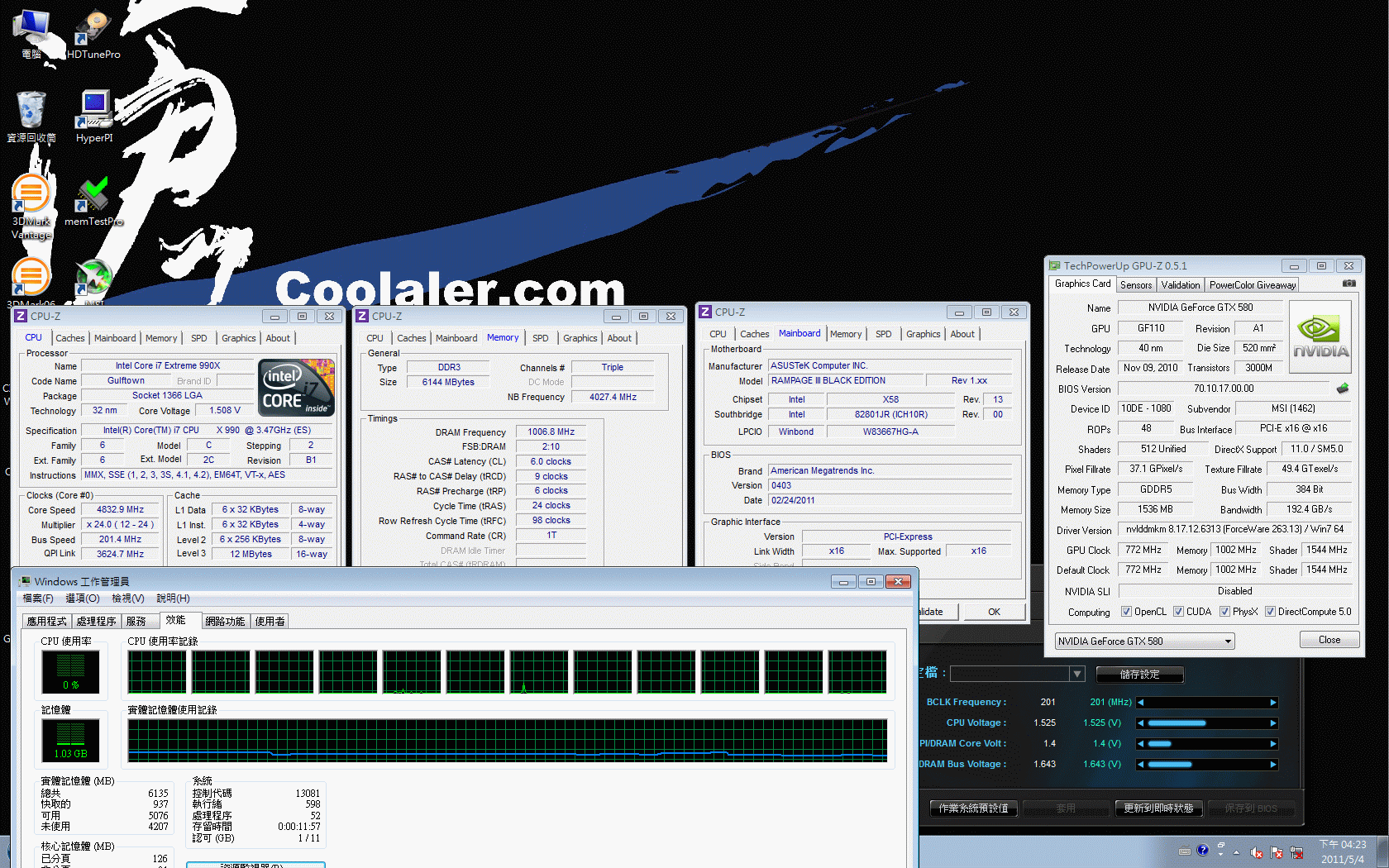Switch to SPD tab in Memory CPU-Z window
Image resolution: width=1389 pixels, height=868 pixels.
point(540,338)
